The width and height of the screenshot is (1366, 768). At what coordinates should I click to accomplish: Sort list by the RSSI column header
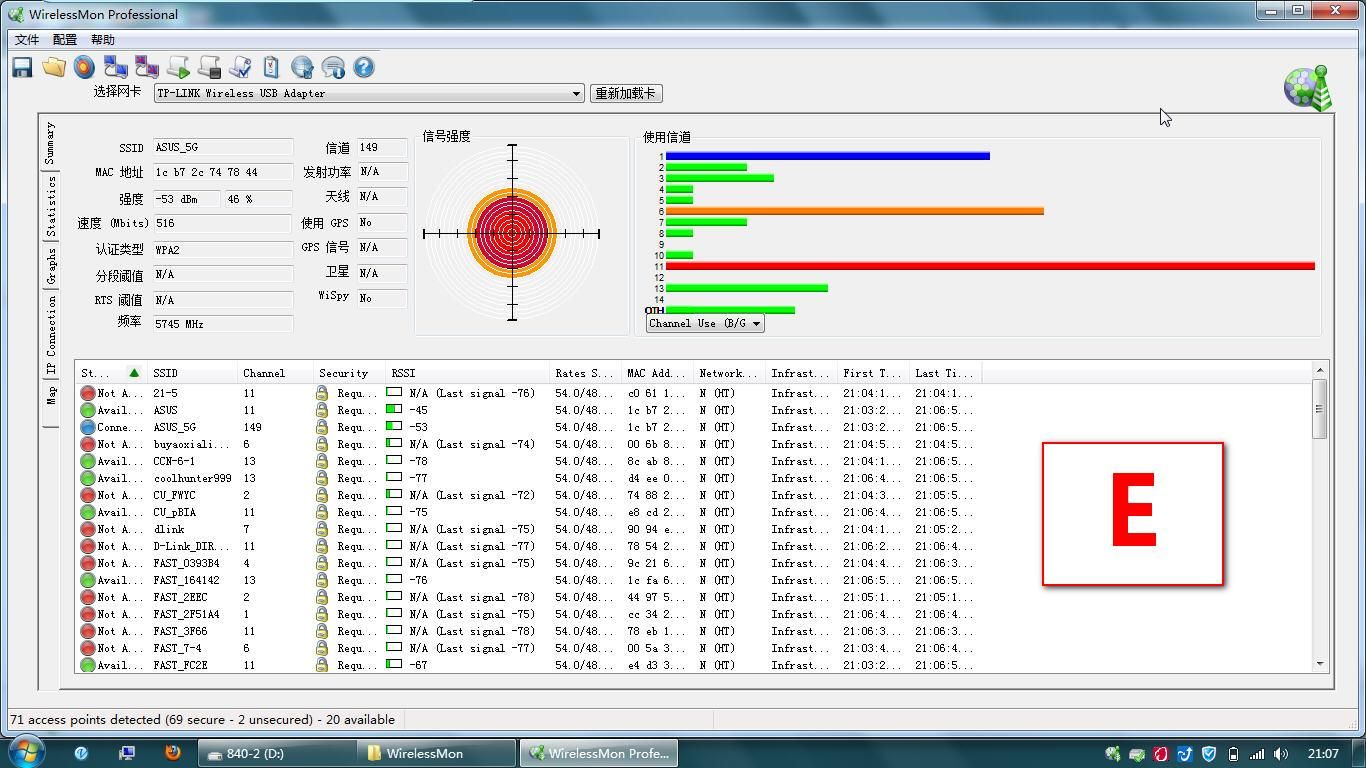(467, 373)
